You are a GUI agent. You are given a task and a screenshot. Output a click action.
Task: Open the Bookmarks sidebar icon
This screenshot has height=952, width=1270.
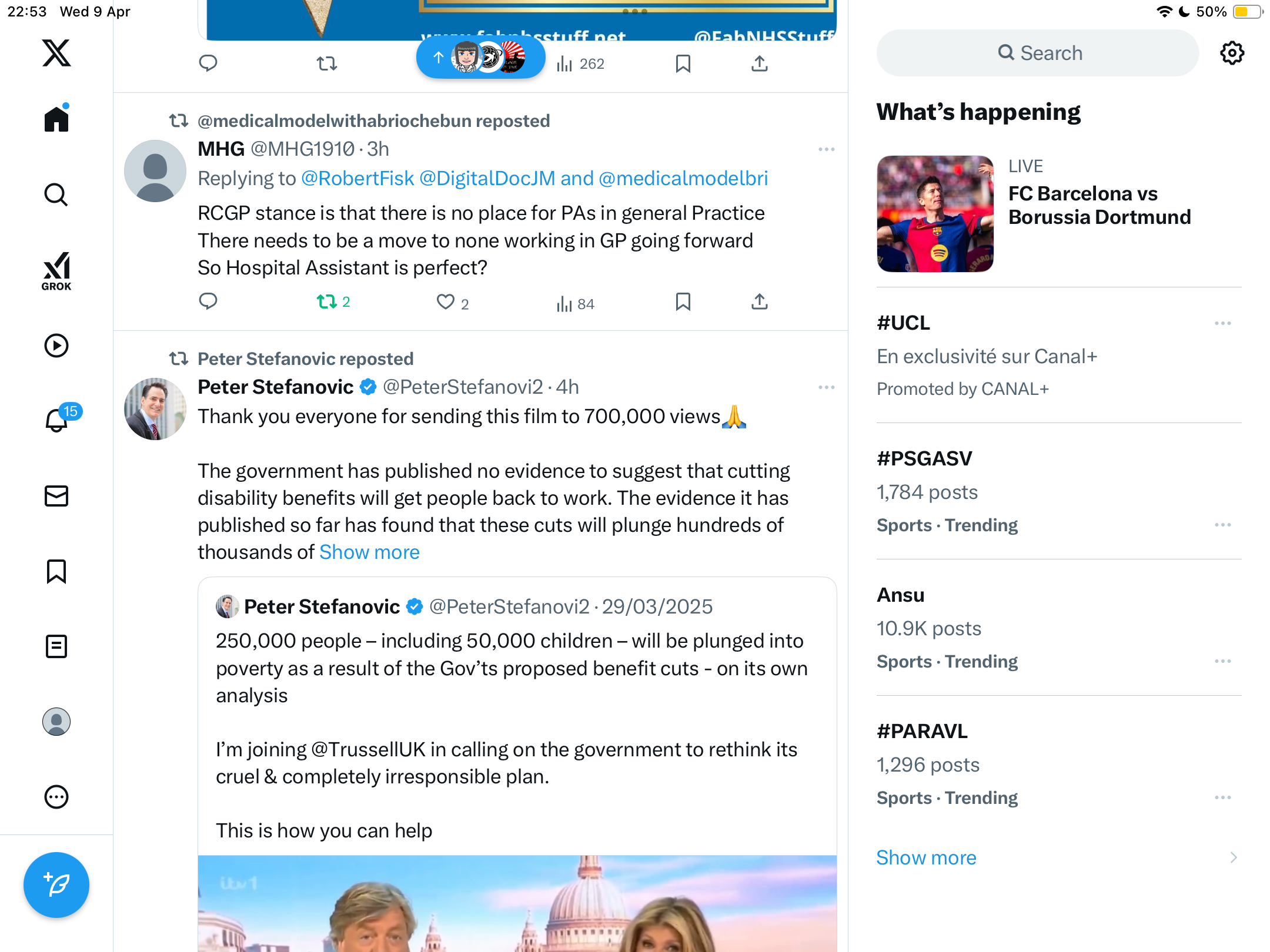point(56,571)
